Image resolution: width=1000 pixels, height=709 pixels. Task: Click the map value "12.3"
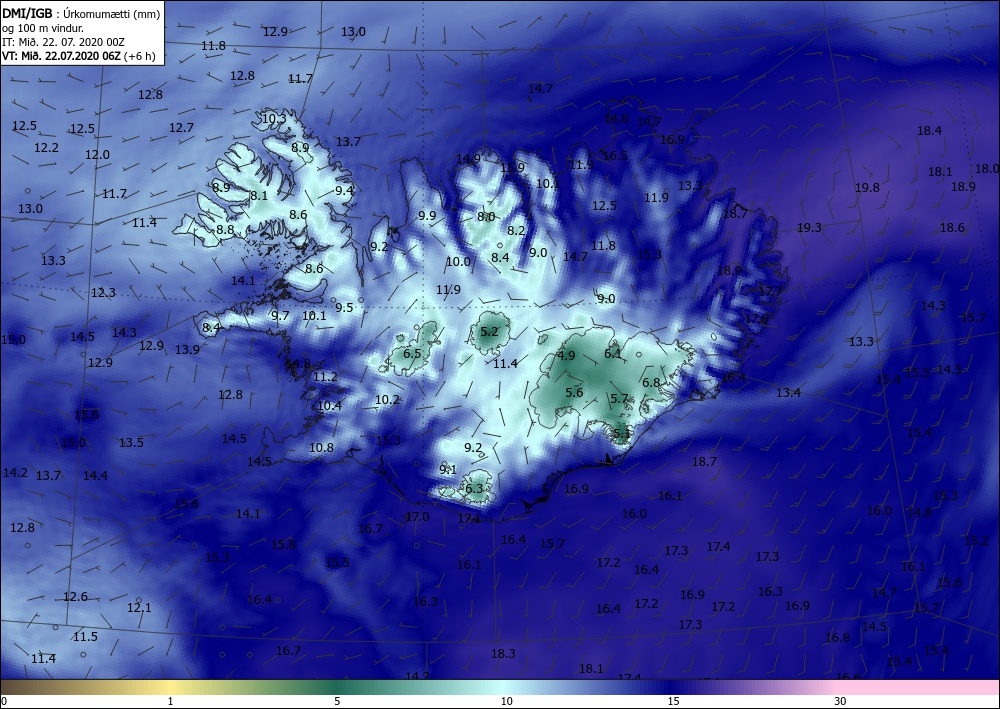point(103,293)
